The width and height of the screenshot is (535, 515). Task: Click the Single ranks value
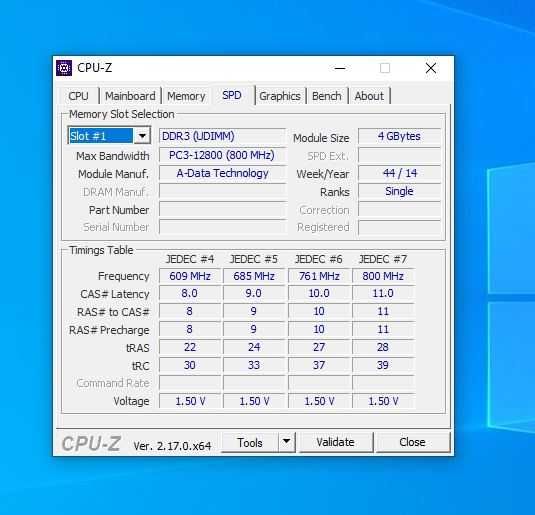[399, 191]
